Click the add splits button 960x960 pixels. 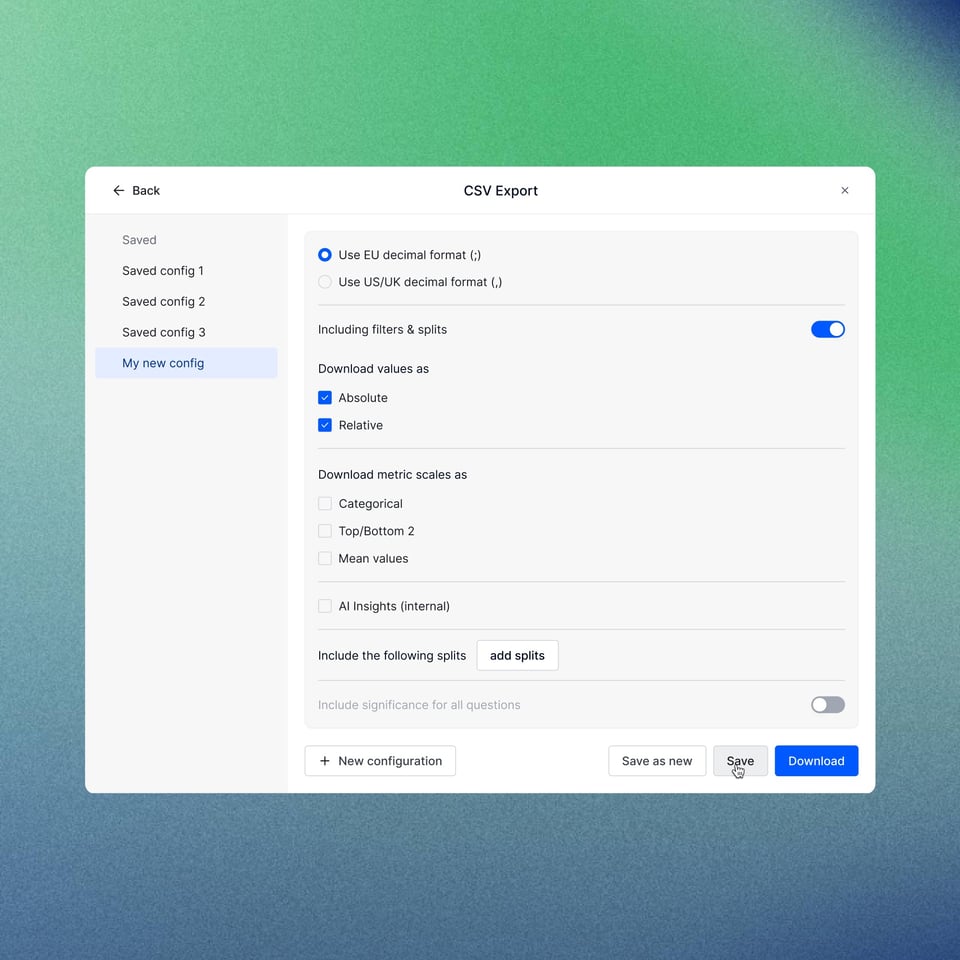coord(517,656)
